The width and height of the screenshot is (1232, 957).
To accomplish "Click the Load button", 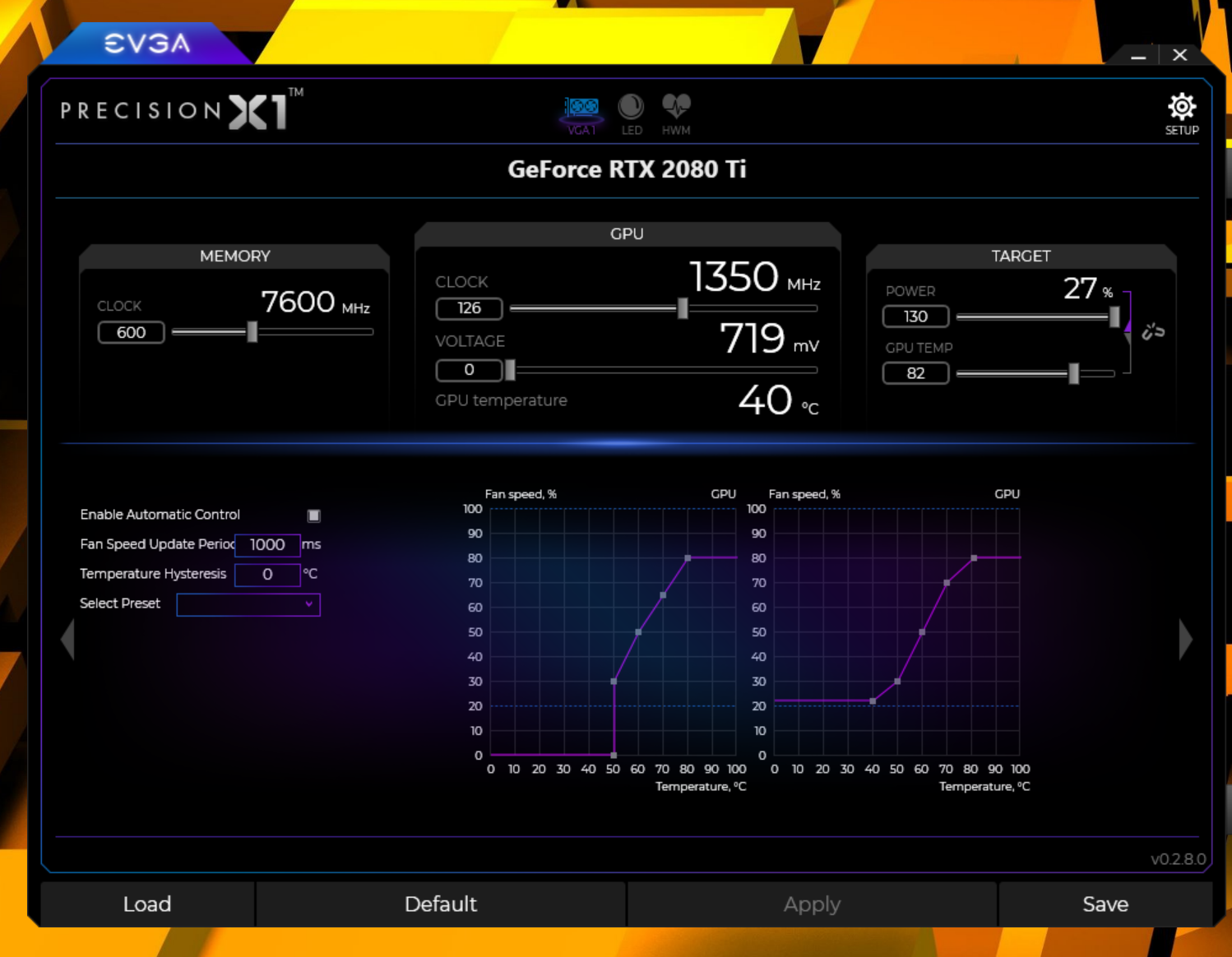I will coord(147,904).
